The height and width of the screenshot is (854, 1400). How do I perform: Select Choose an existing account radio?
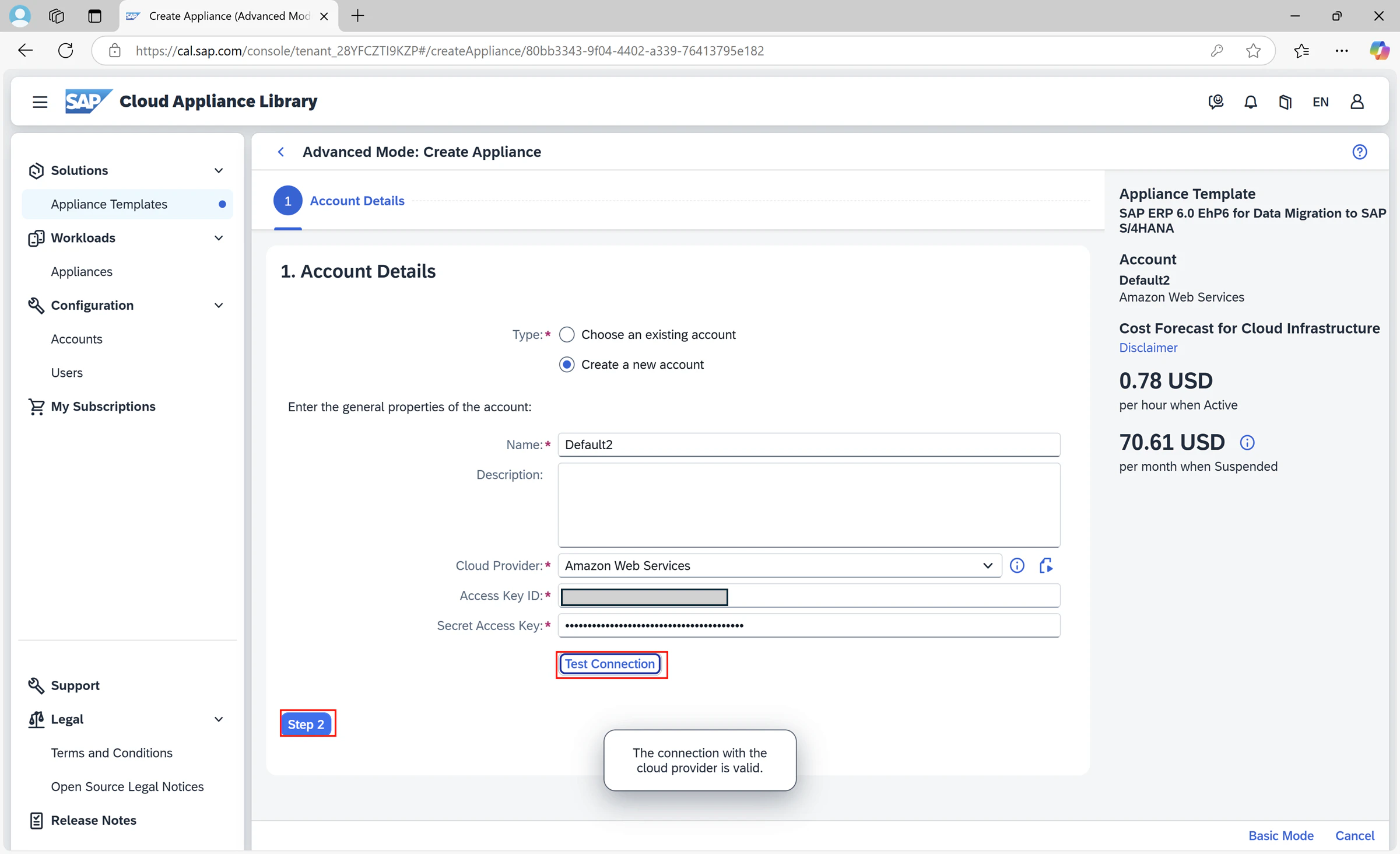tap(567, 335)
